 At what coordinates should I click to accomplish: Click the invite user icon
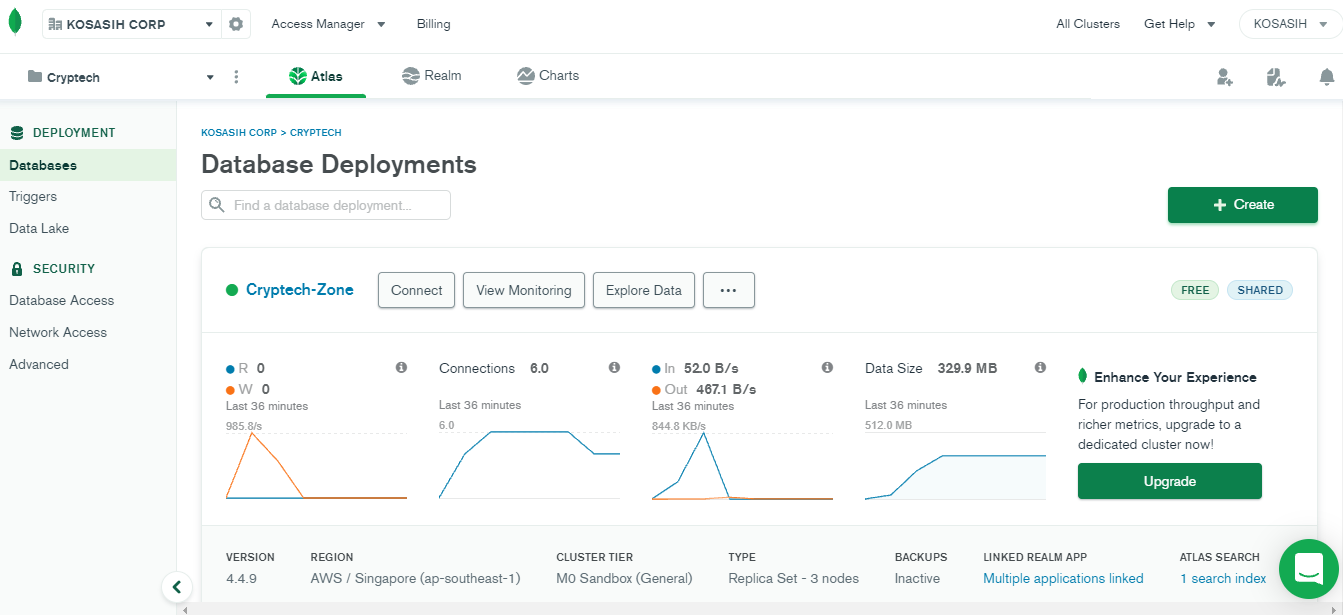click(1225, 77)
